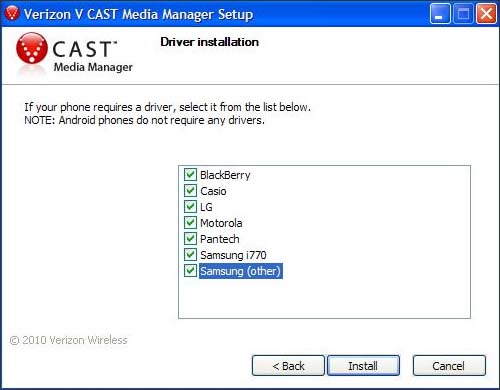Uncheck the Casio driver checkbox
Viewport: 500px width, 390px height.
tap(190, 190)
